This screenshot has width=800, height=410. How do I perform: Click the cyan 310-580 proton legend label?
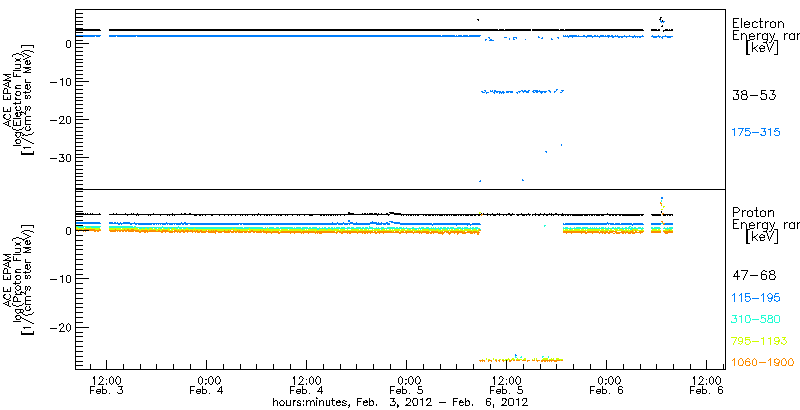[x=756, y=320]
